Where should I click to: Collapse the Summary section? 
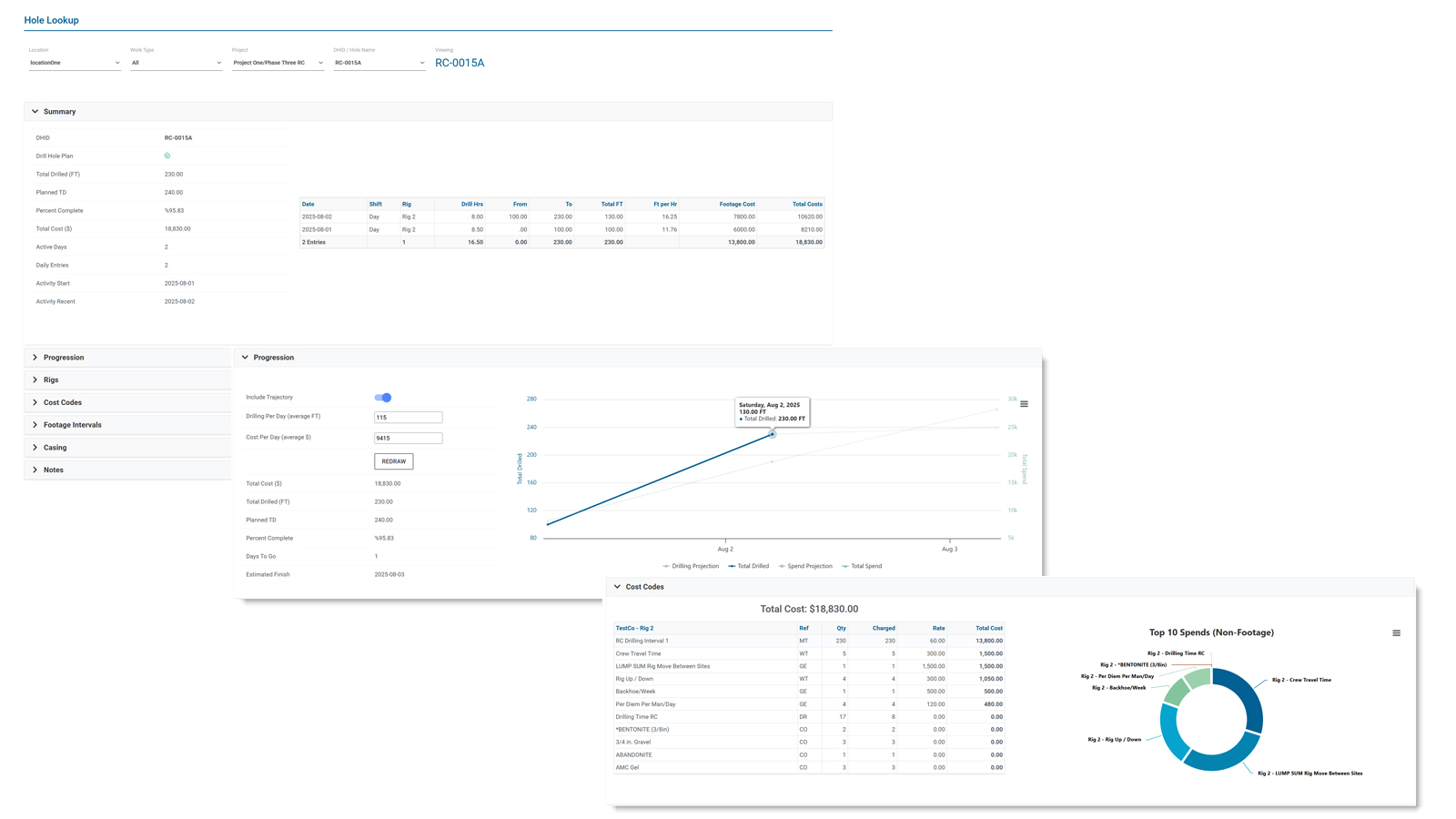click(x=35, y=112)
